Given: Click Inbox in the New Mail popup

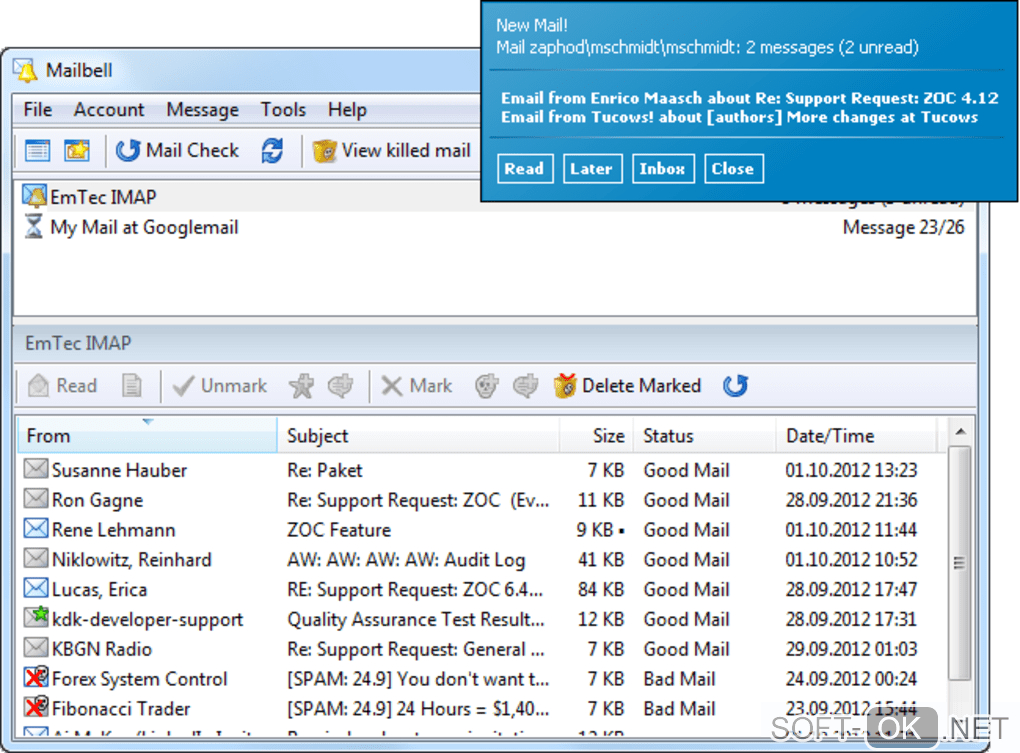Looking at the screenshot, I should click(663, 168).
